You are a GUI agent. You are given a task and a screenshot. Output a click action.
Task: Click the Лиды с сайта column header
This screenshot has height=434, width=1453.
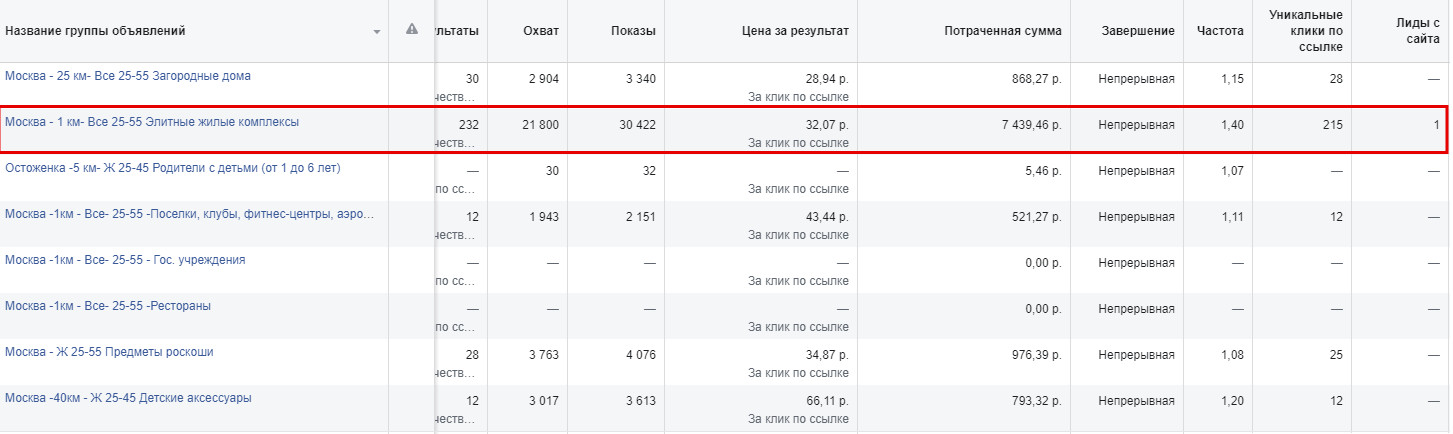coord(1418,31)
